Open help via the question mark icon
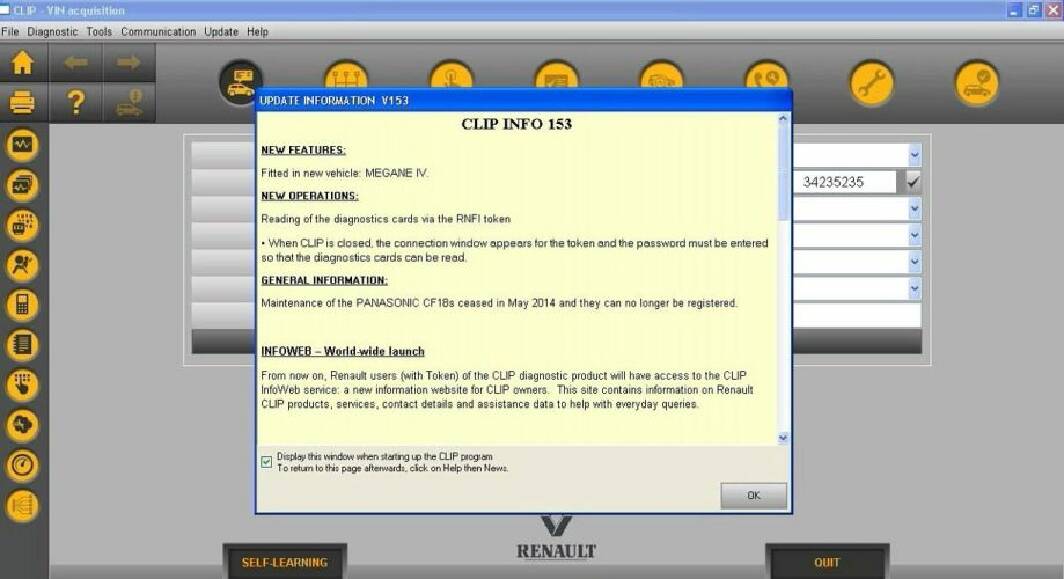 tap(76, 102)
